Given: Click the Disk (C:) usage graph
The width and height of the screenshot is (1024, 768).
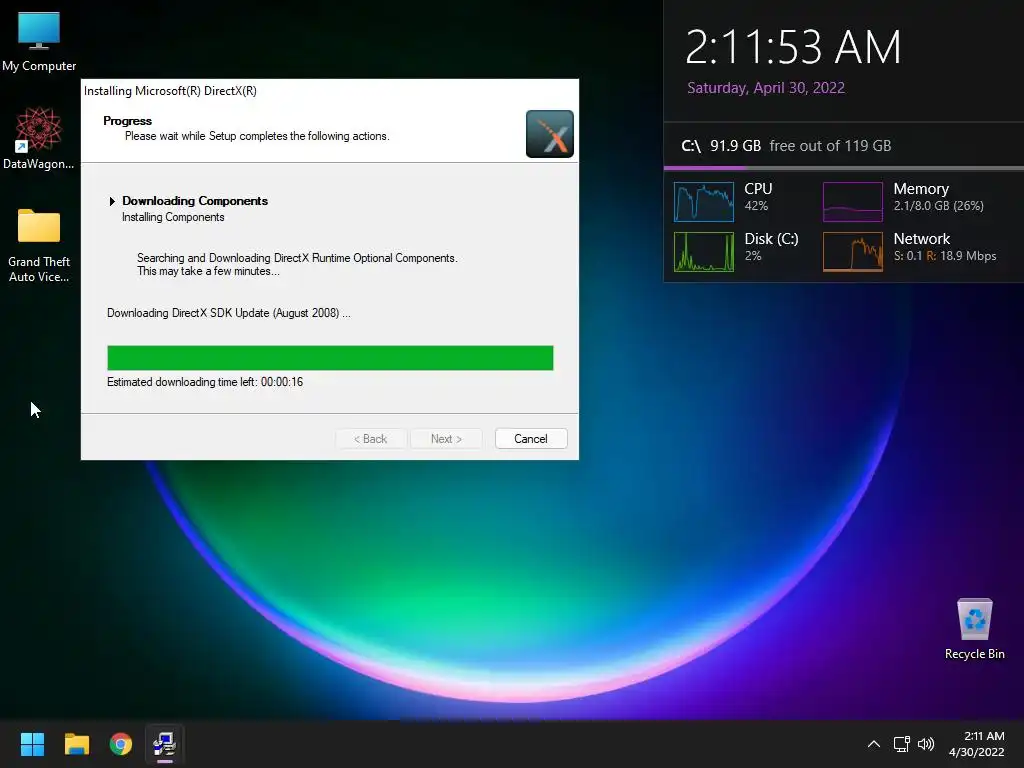Looking at the screenshot, I should (x=703, y=252).
